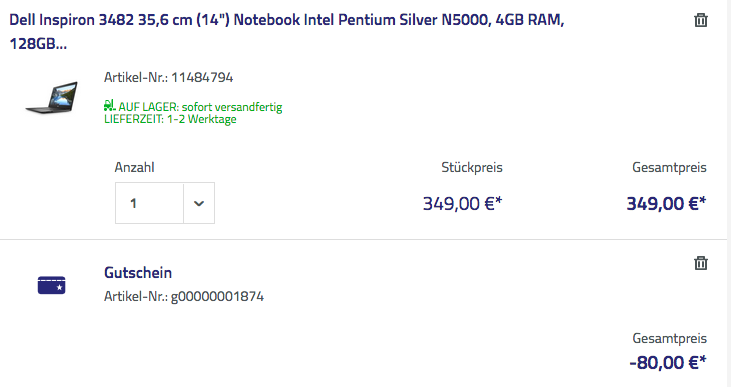731x387 pixels.
Task: Click the Artikel-Nr. 11484794 text
Action: point(168,77)
